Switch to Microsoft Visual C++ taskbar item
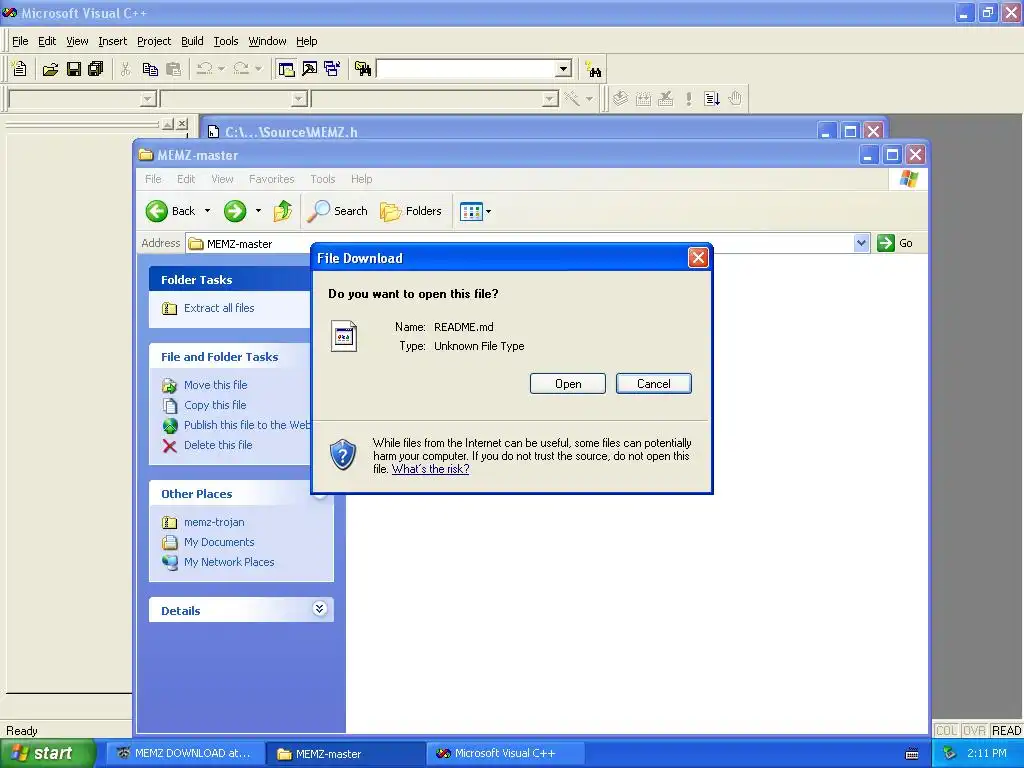This screenshot has width=1024, height=768. coord(505,753)
